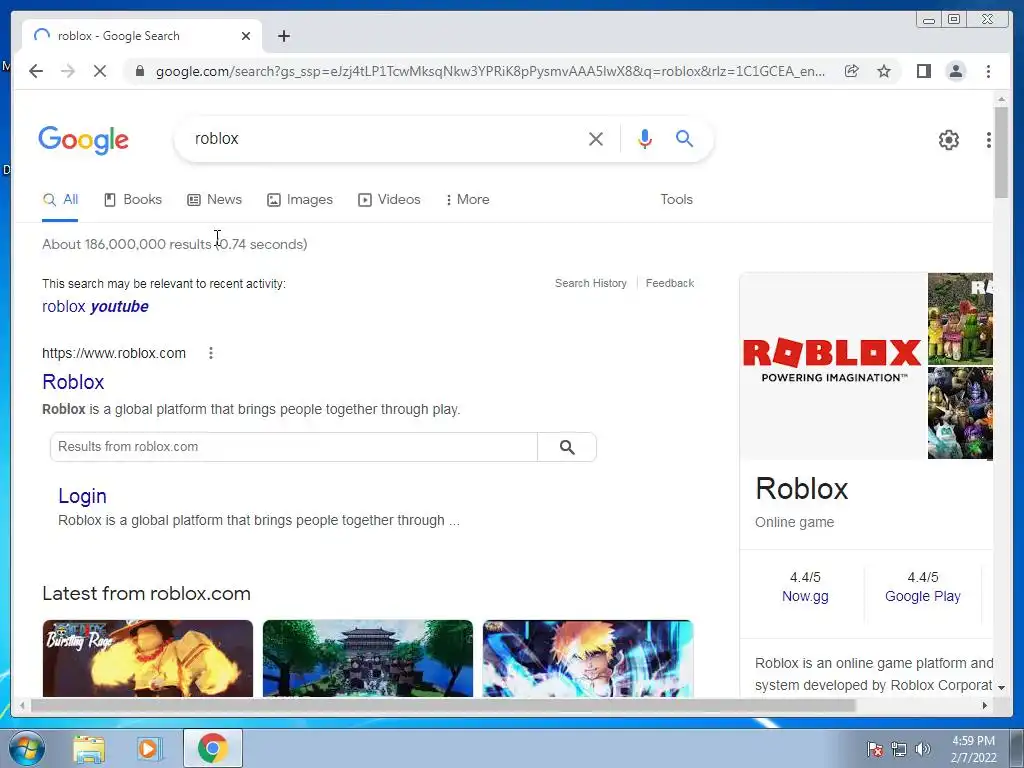Open Google quick settings gear

pos(949,140)
